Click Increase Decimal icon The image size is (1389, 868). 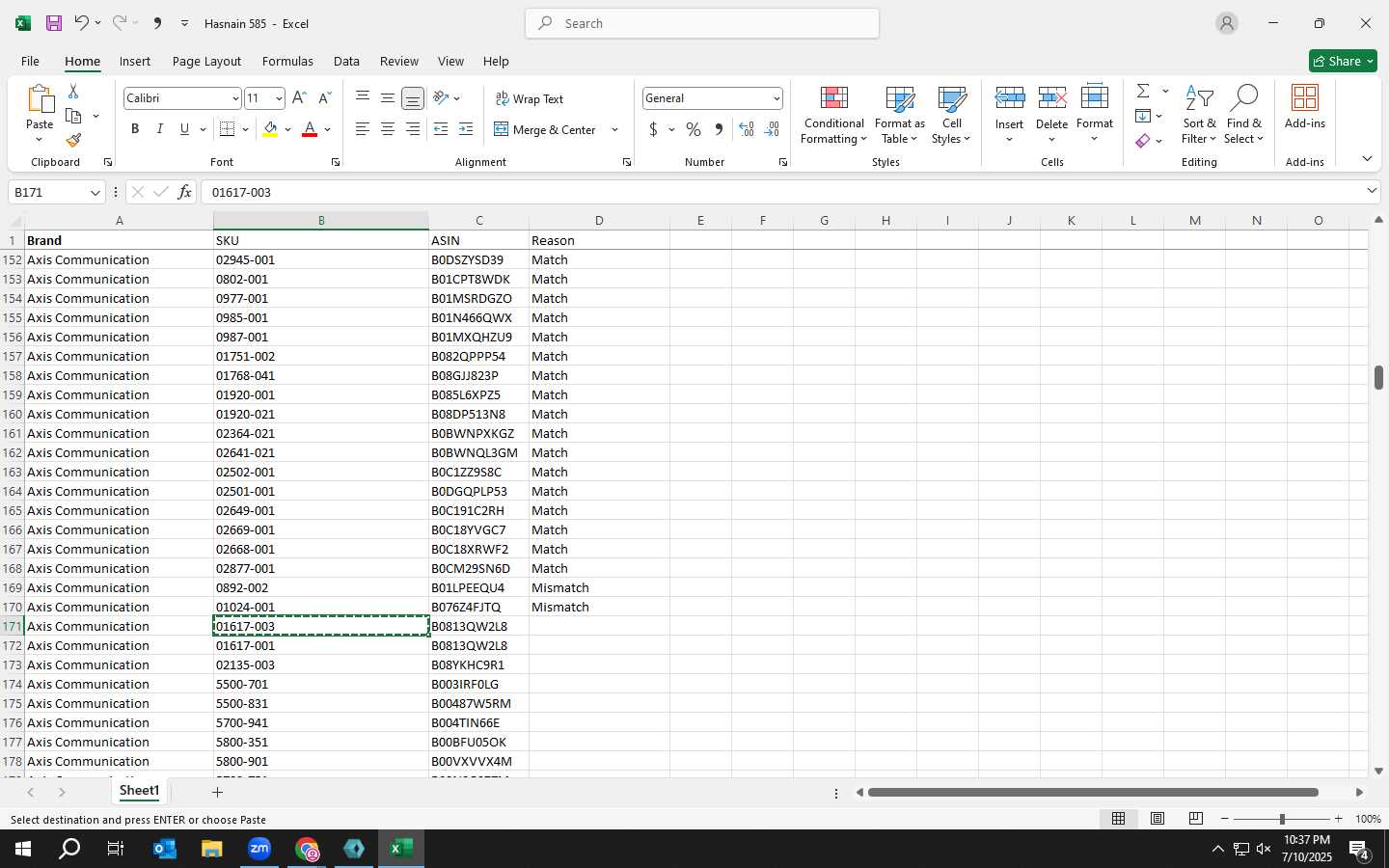746,129
